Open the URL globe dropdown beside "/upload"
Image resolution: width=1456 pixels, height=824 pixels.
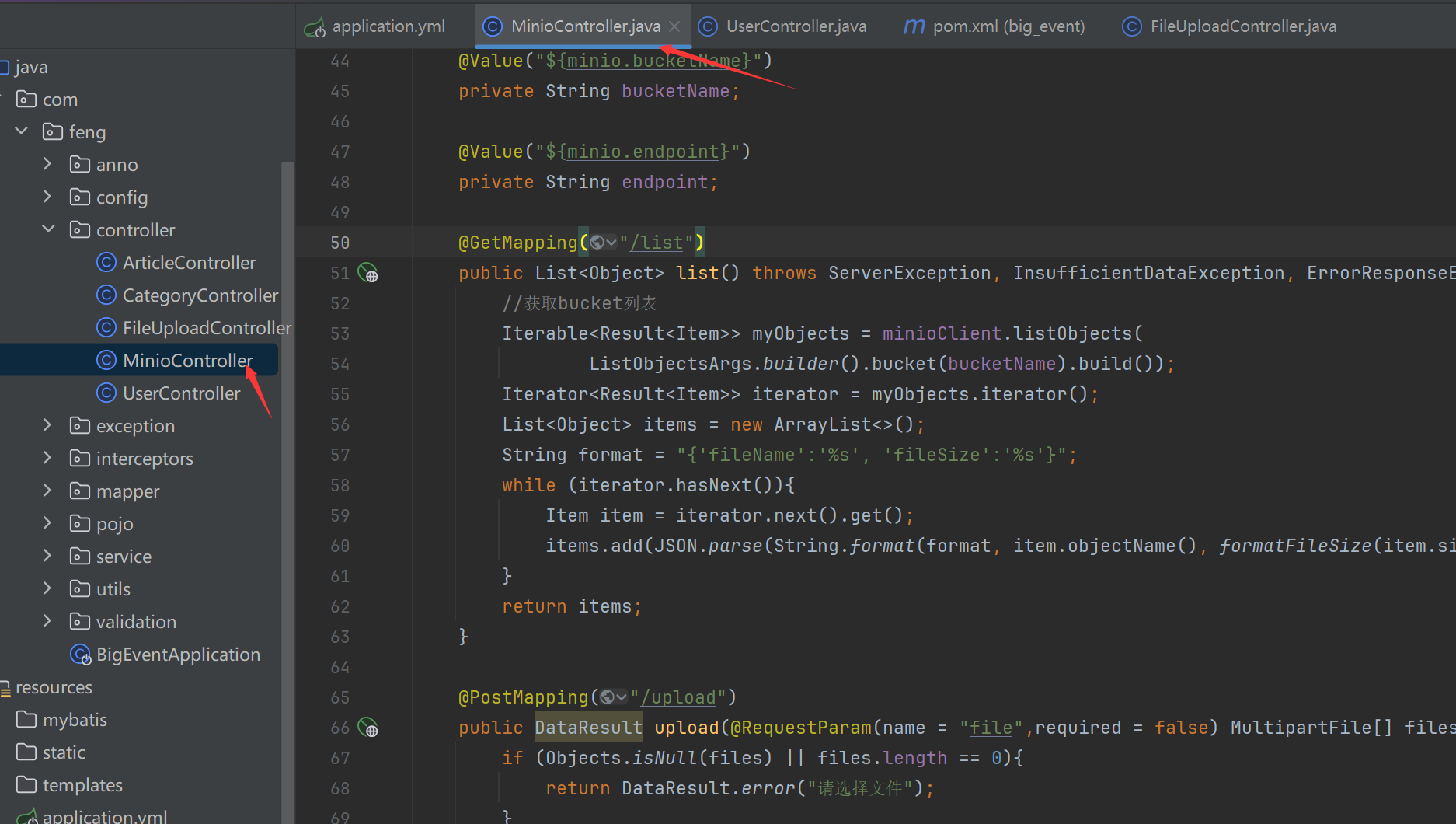click(x=614, y=697)
